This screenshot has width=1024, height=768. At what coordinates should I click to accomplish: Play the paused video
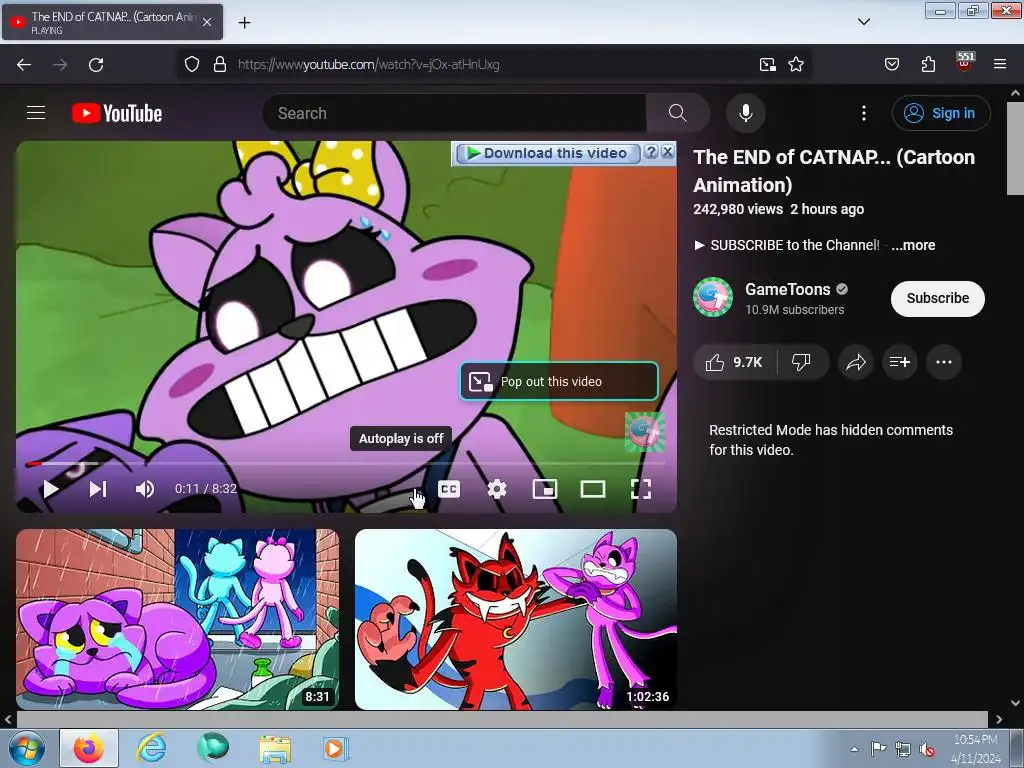(x=50, y=488)
